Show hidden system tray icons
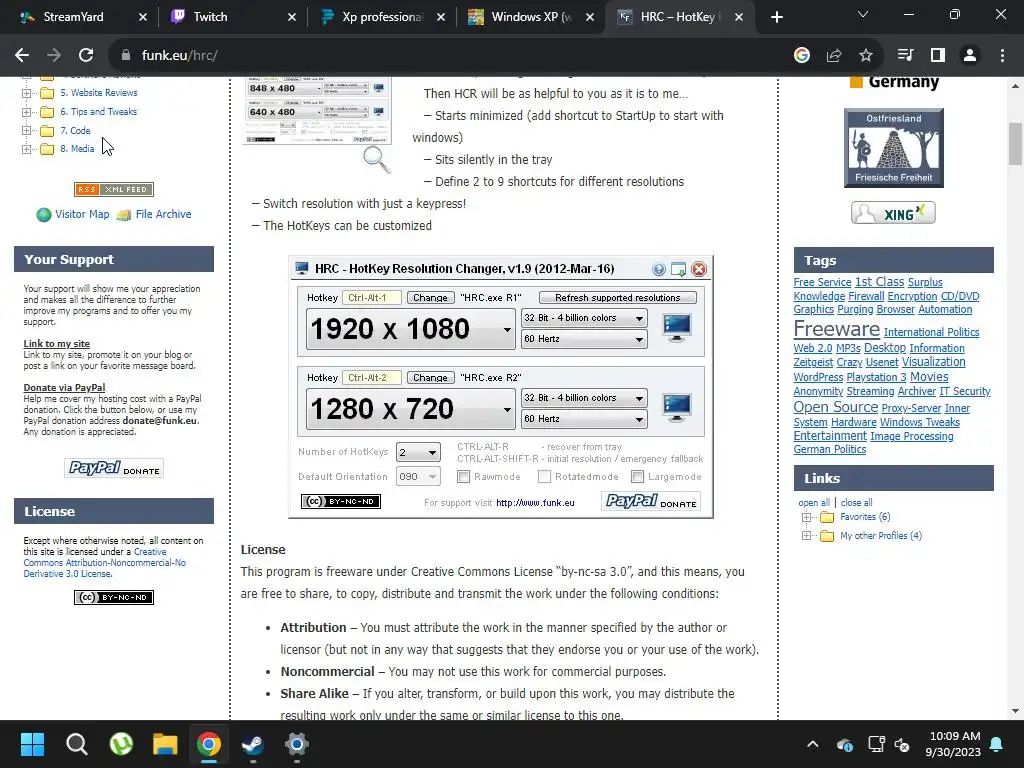 pyautogui.click(x=812, y=744)
